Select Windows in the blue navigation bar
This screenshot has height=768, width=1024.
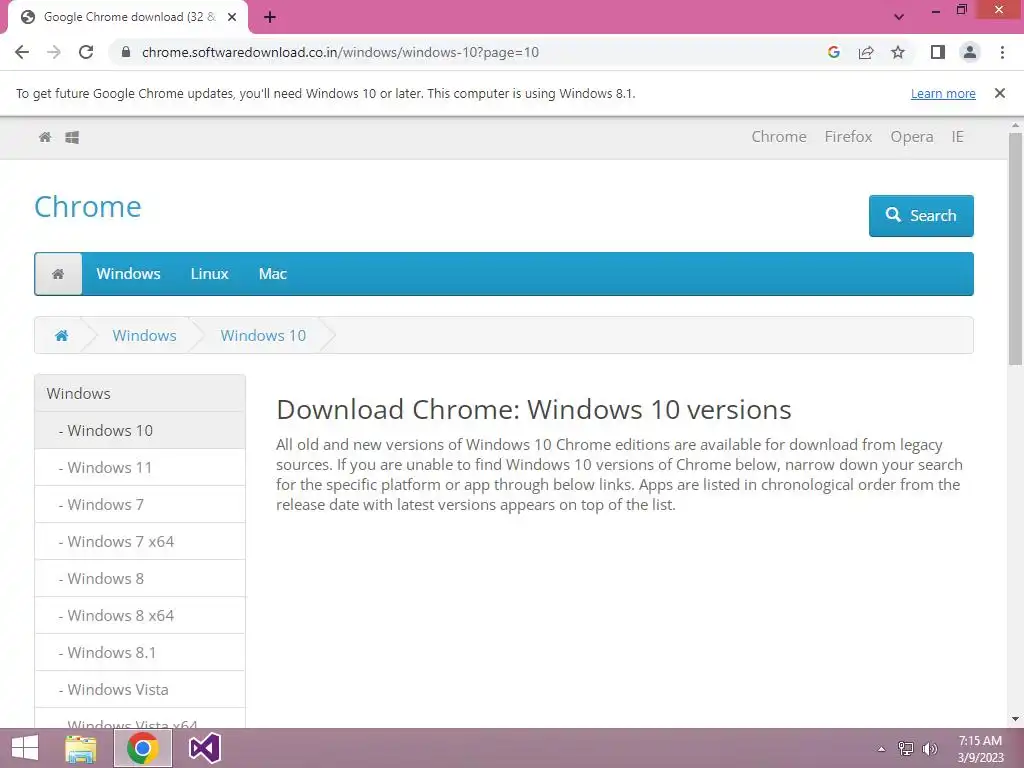[x=128, y=274]
